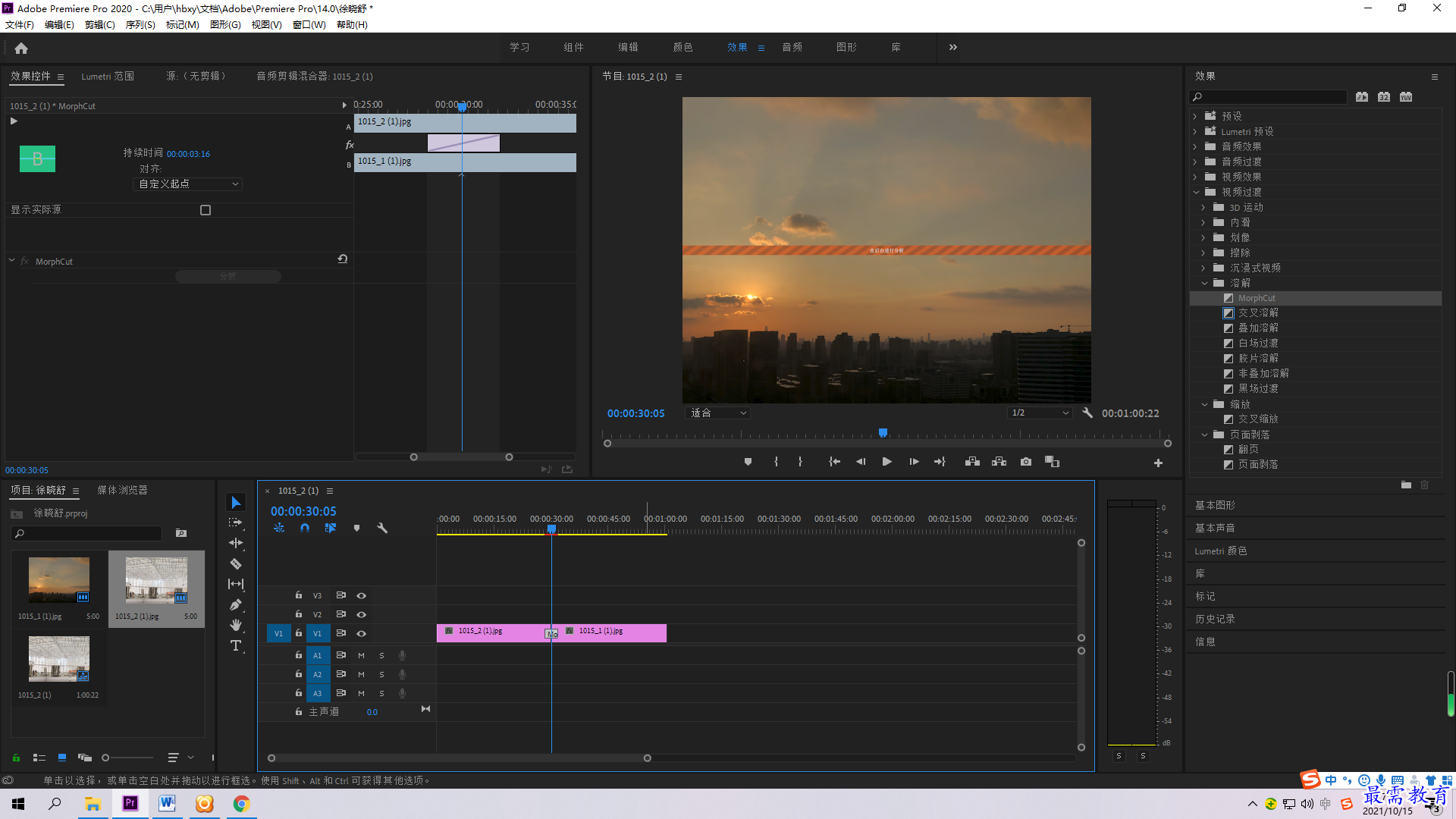
Task: Mute audio track A3
Action: [x=362, y=694]
